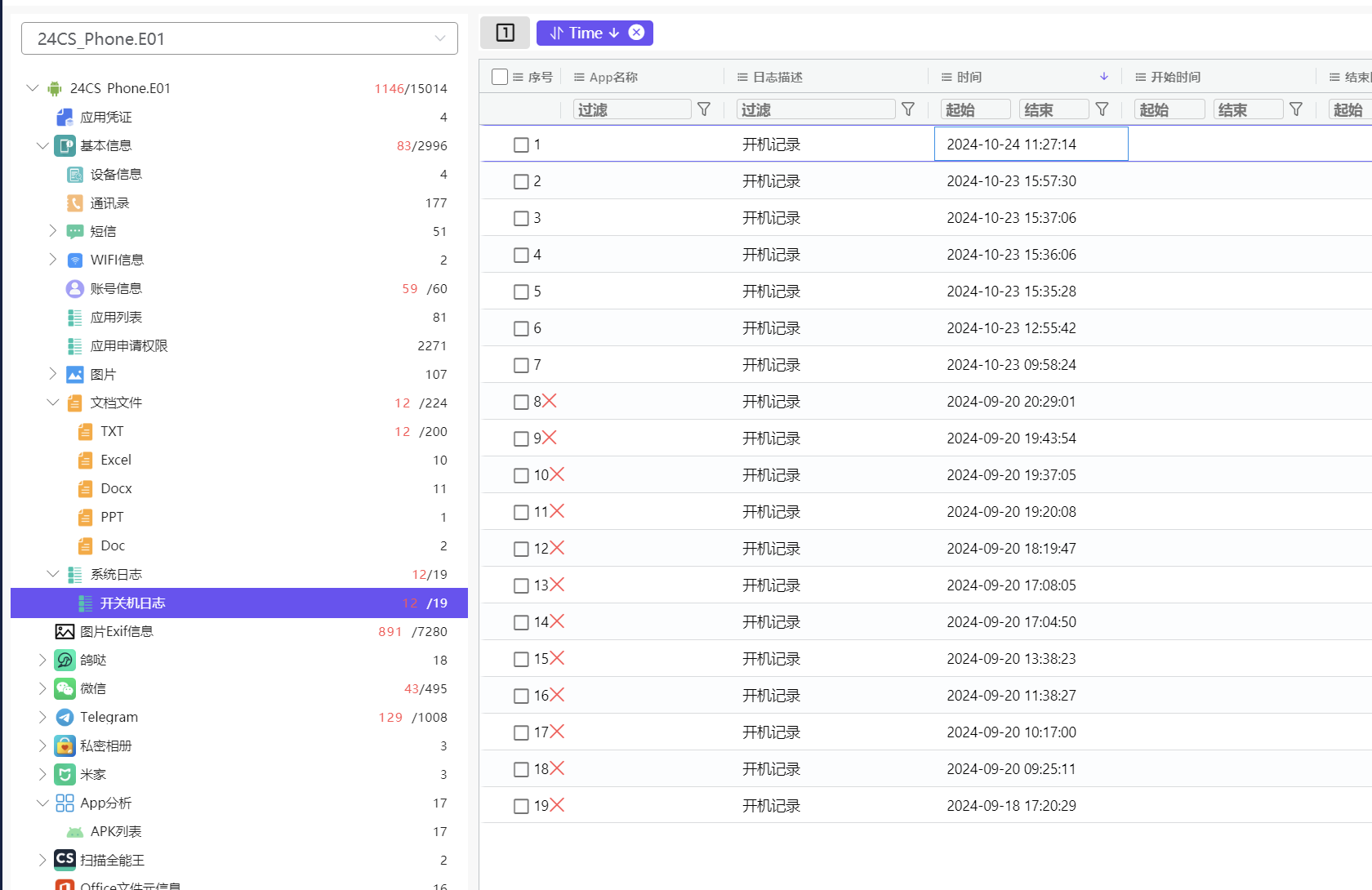
Task: Click the 私密相册 app icon
Action: click(65, 745)
